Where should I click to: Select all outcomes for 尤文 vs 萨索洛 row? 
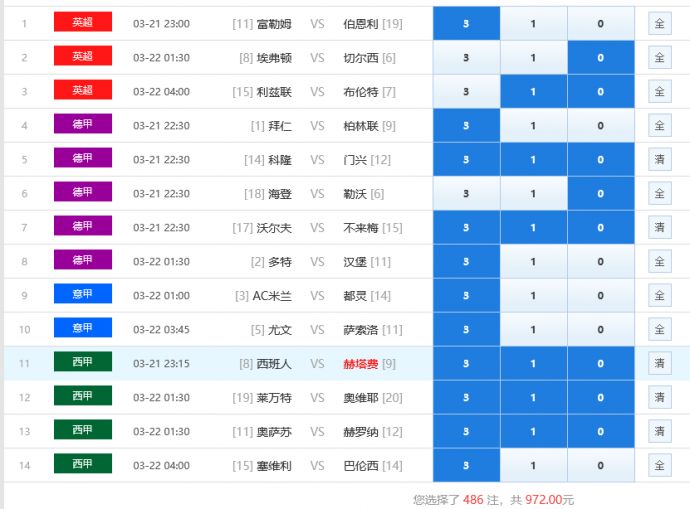point(659,330)
